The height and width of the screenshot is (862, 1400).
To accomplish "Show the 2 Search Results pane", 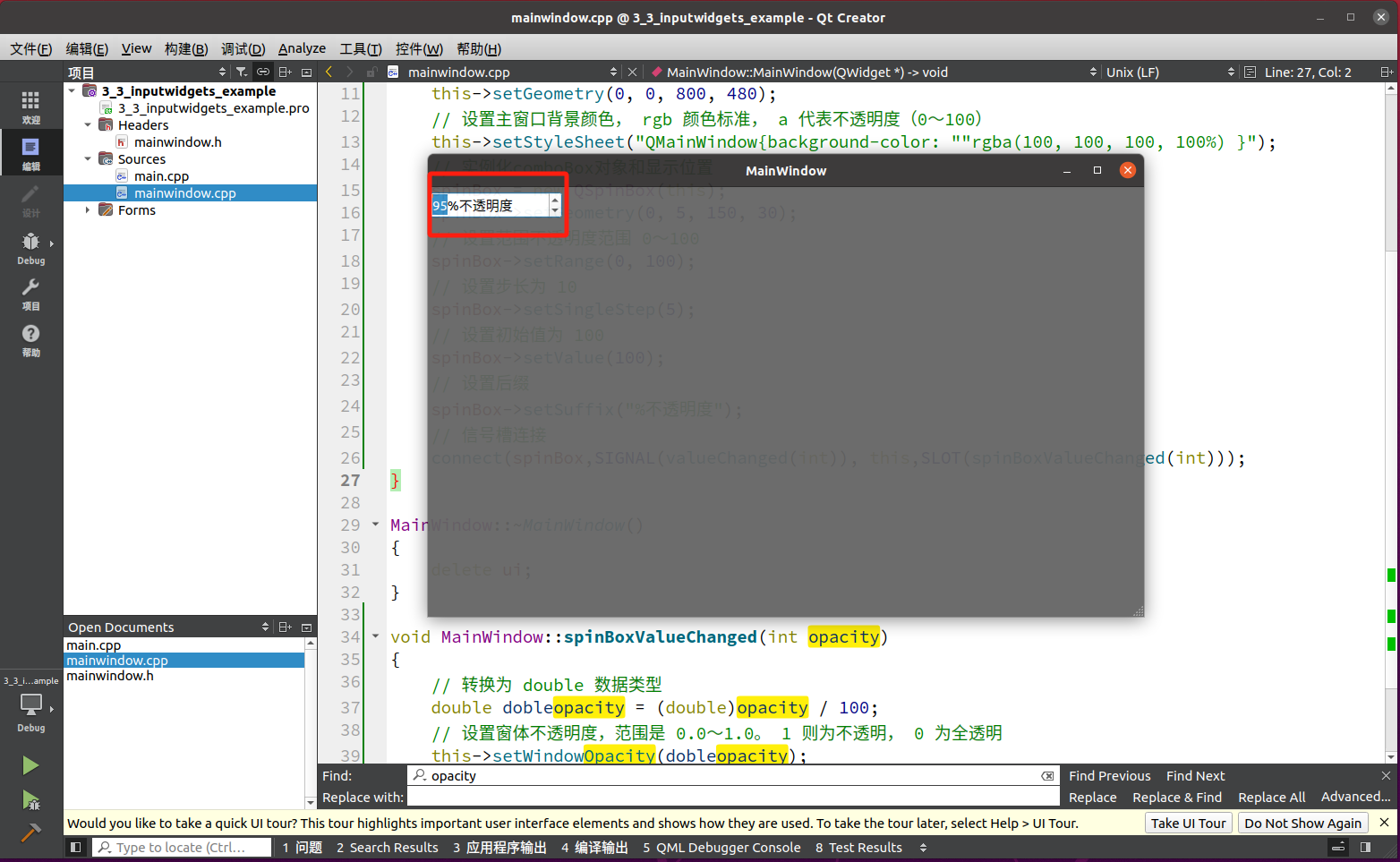I will click(388, 847).
